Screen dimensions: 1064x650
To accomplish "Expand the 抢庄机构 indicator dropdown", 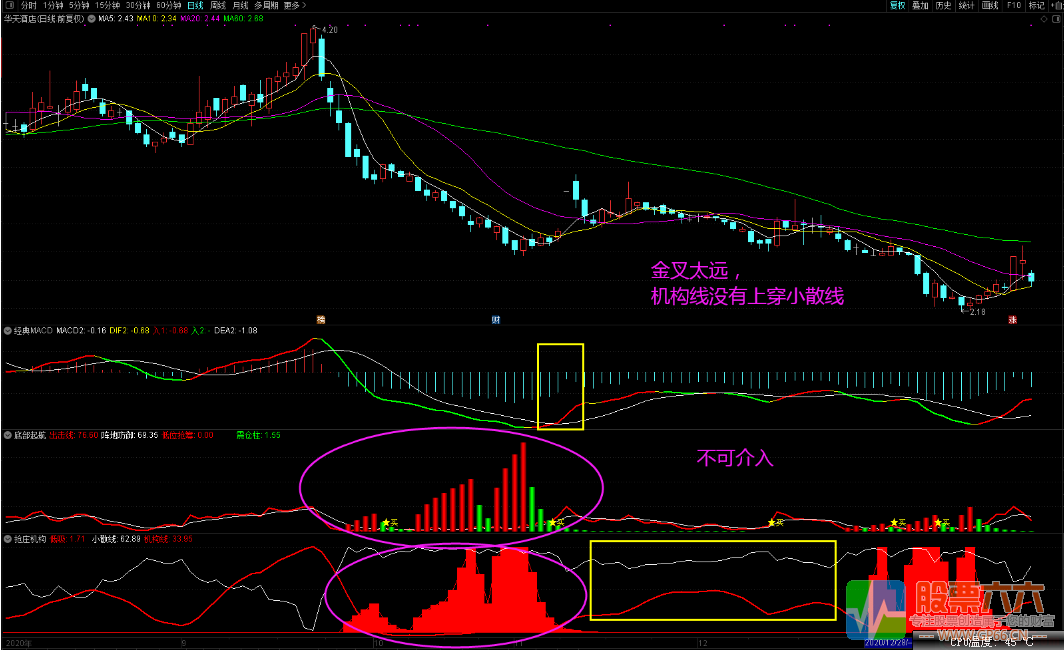I will [x=8, y=539].
